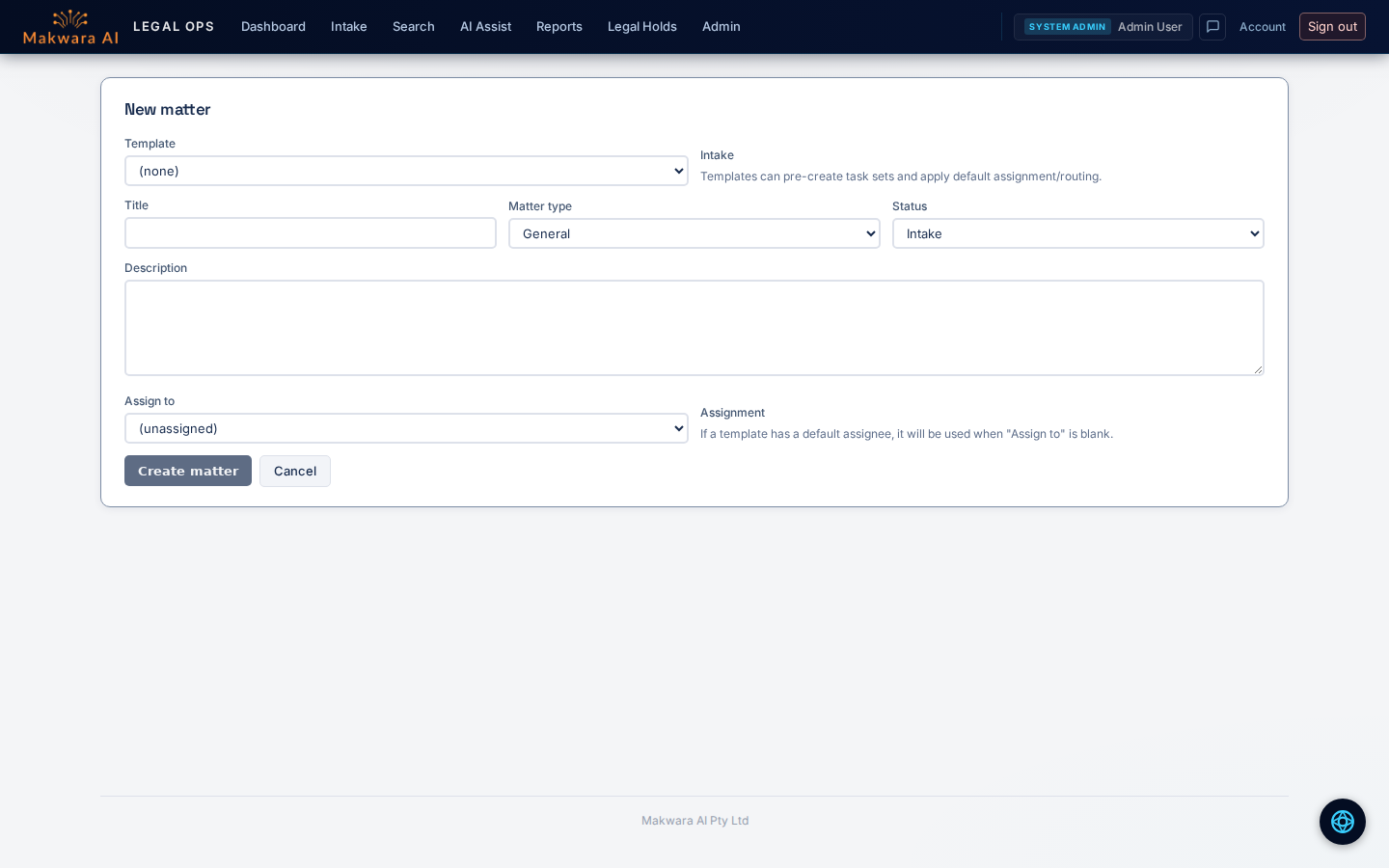The height and width of the screenshot is (868, 1389).
Task: Open the AI Assist section
Action: (485, 27)
